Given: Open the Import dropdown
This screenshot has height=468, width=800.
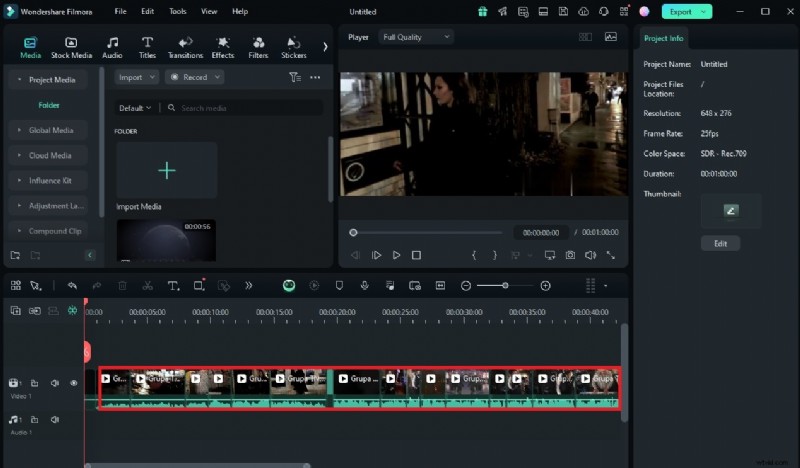Looking at the screenshot, I should [136, 77].
